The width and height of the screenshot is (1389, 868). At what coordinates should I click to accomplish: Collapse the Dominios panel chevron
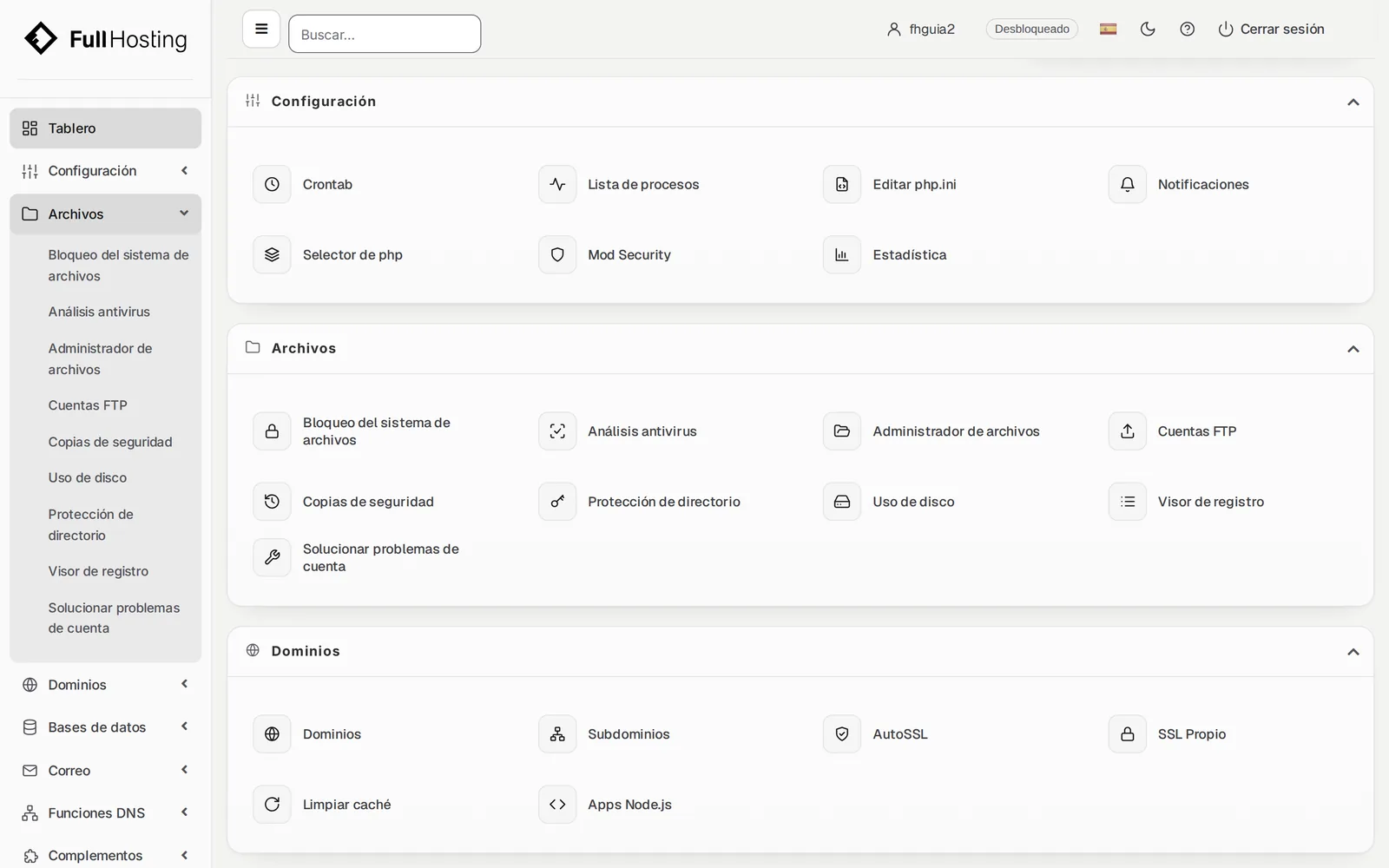(1353, 652)
